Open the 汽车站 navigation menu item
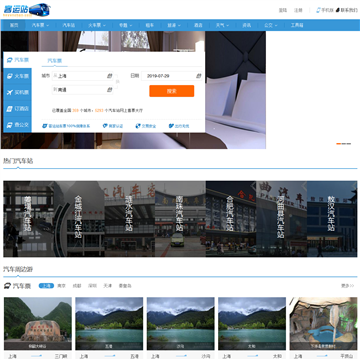 [69, 25]
